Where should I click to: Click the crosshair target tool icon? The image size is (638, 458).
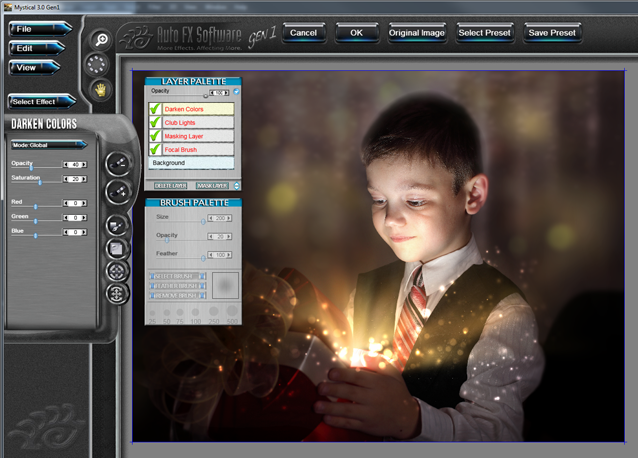click(x=117, y=271)
